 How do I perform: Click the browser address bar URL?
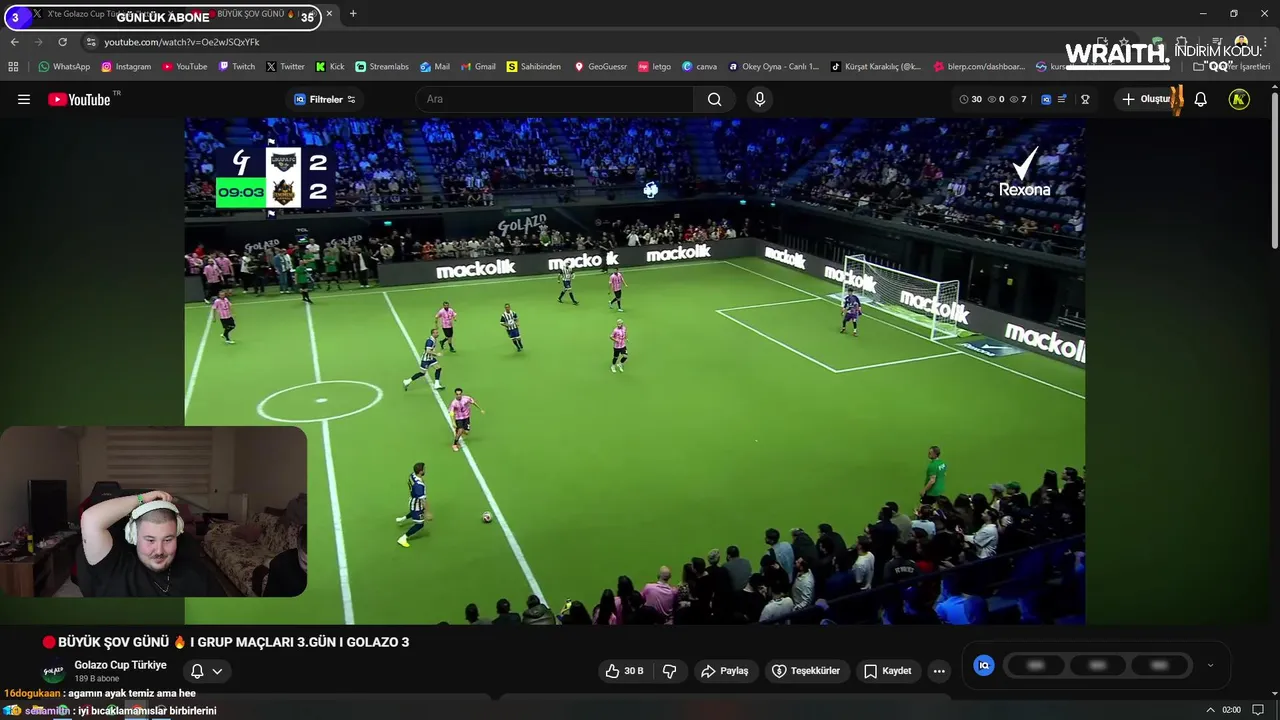181,42
